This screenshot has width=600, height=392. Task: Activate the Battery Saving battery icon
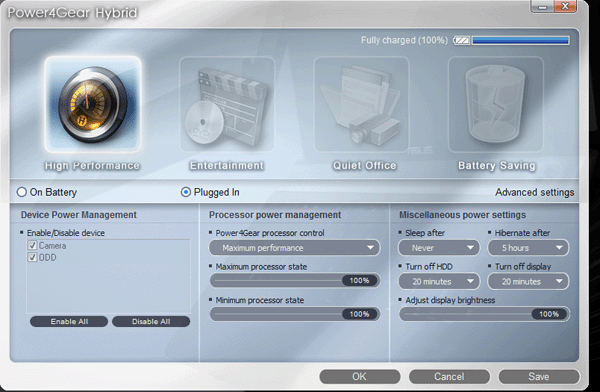click(x=496, y=104)
